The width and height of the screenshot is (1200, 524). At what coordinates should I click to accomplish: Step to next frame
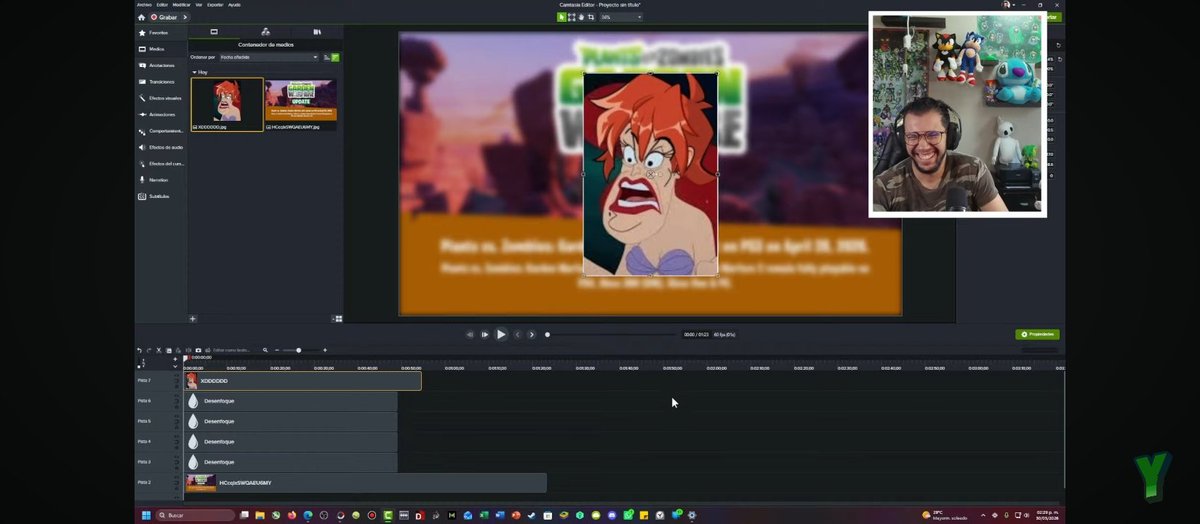click(485, 334)
